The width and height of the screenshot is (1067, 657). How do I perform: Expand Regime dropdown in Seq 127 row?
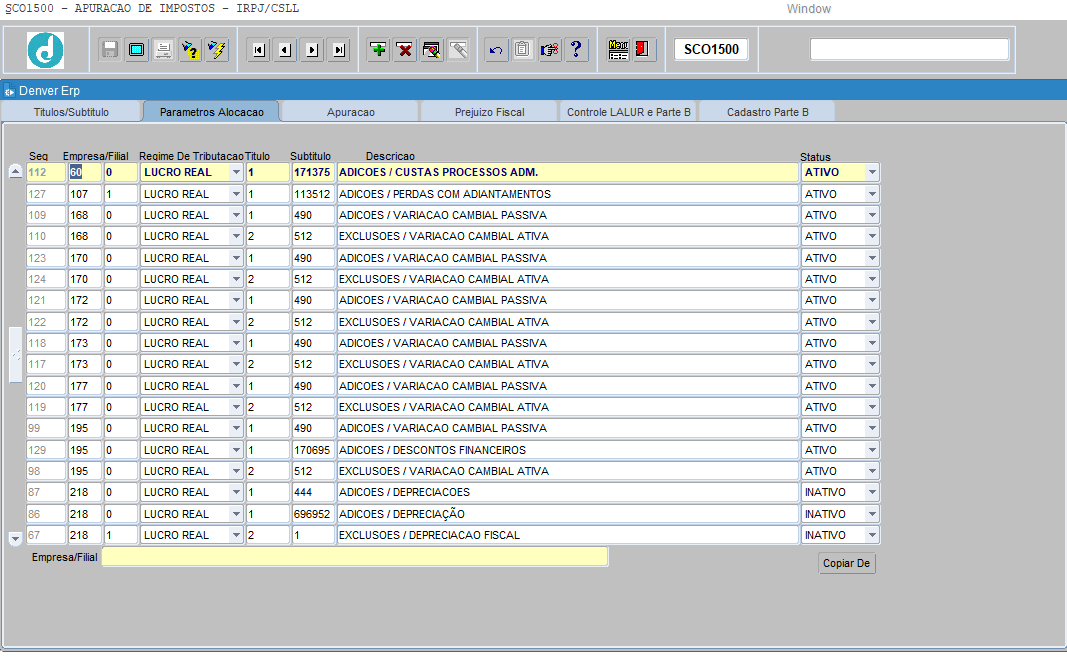[x=236, y=195]
